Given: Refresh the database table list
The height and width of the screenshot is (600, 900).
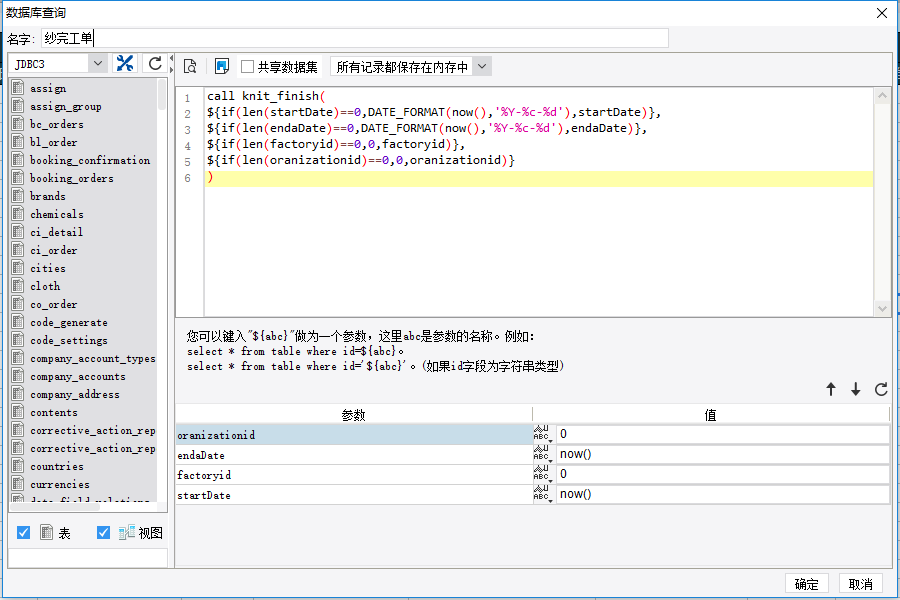Looking at the screenshot, I should [155, 64].
